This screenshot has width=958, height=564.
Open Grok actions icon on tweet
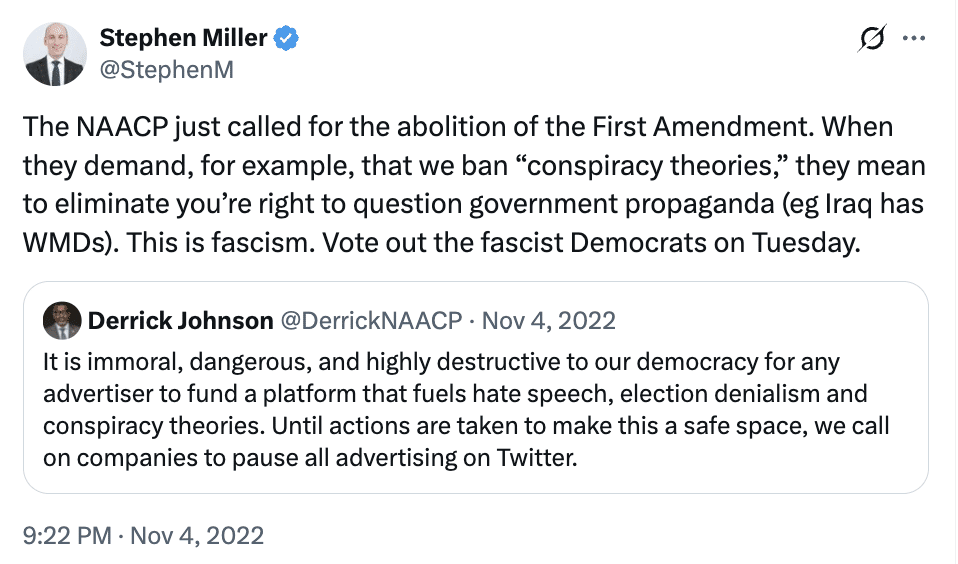(871, 39)
